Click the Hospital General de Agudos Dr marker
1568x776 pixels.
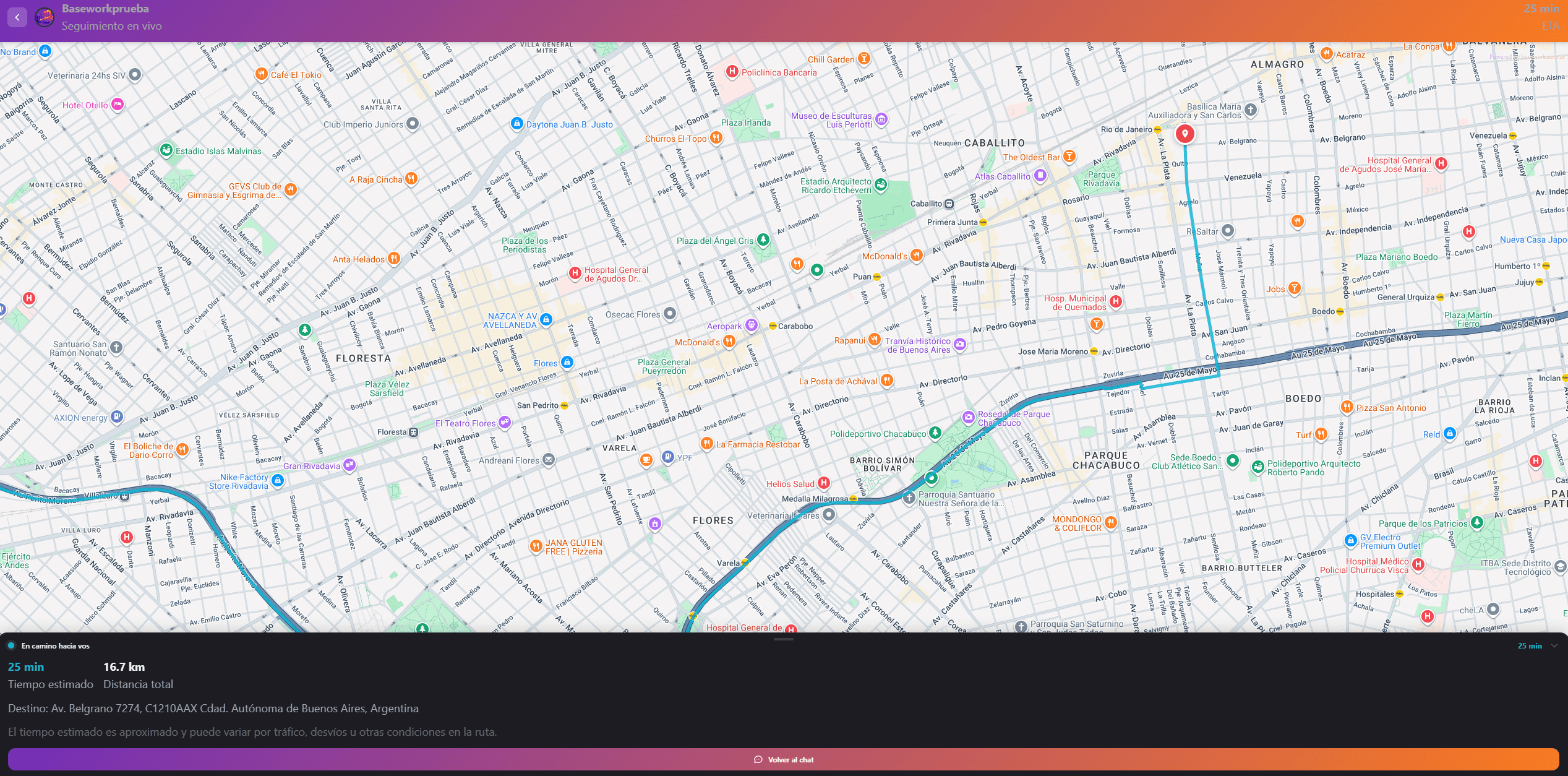pyautogui.click(x=575, y=272)
